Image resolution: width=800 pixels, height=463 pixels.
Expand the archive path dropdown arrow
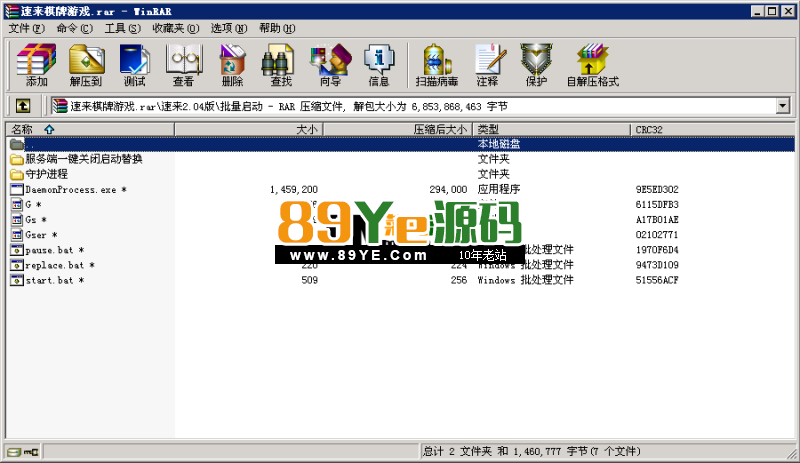pyautogui.click(x=783, y=106)
